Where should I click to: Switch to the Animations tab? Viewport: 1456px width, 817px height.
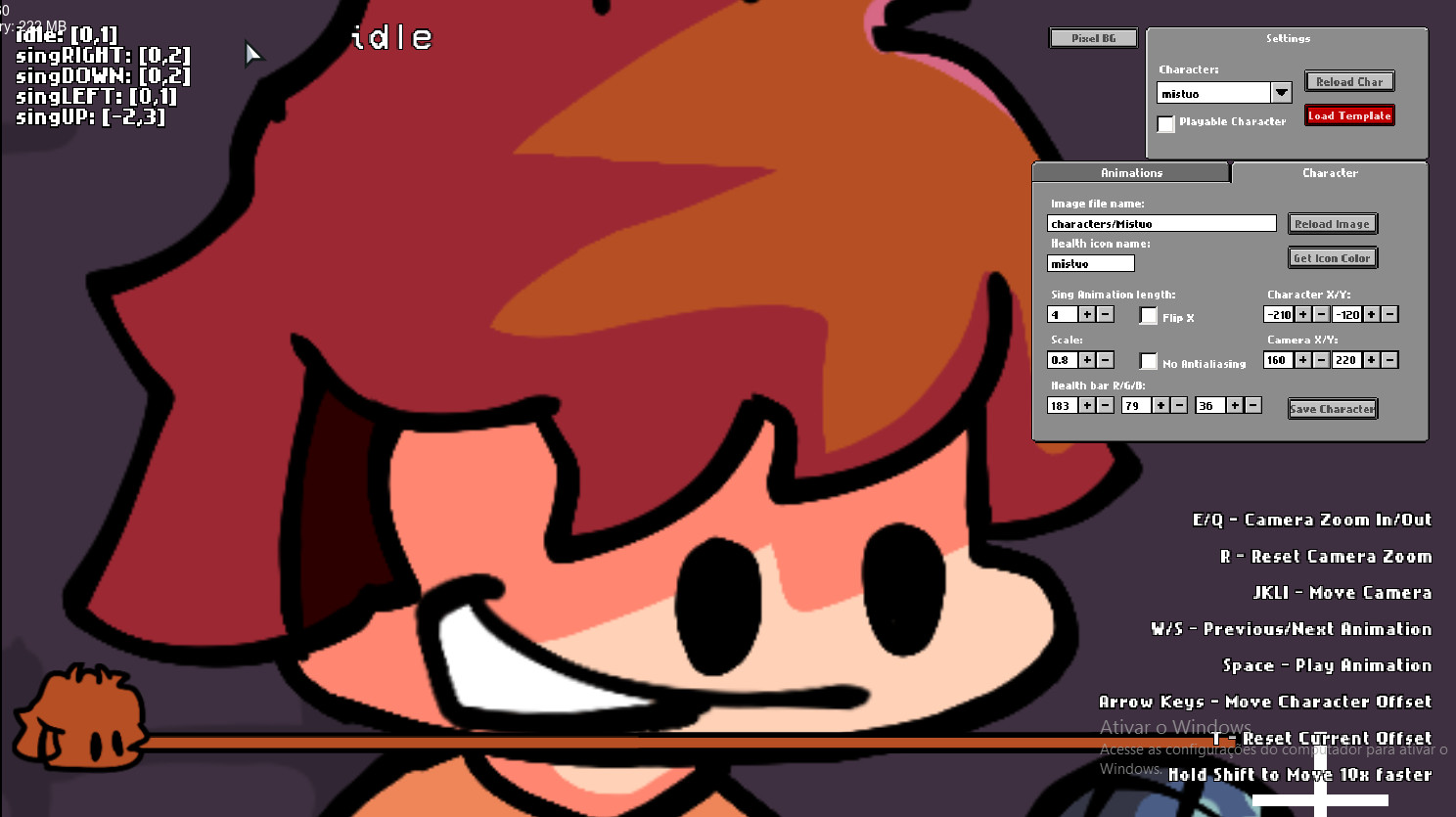point(1131,173)
